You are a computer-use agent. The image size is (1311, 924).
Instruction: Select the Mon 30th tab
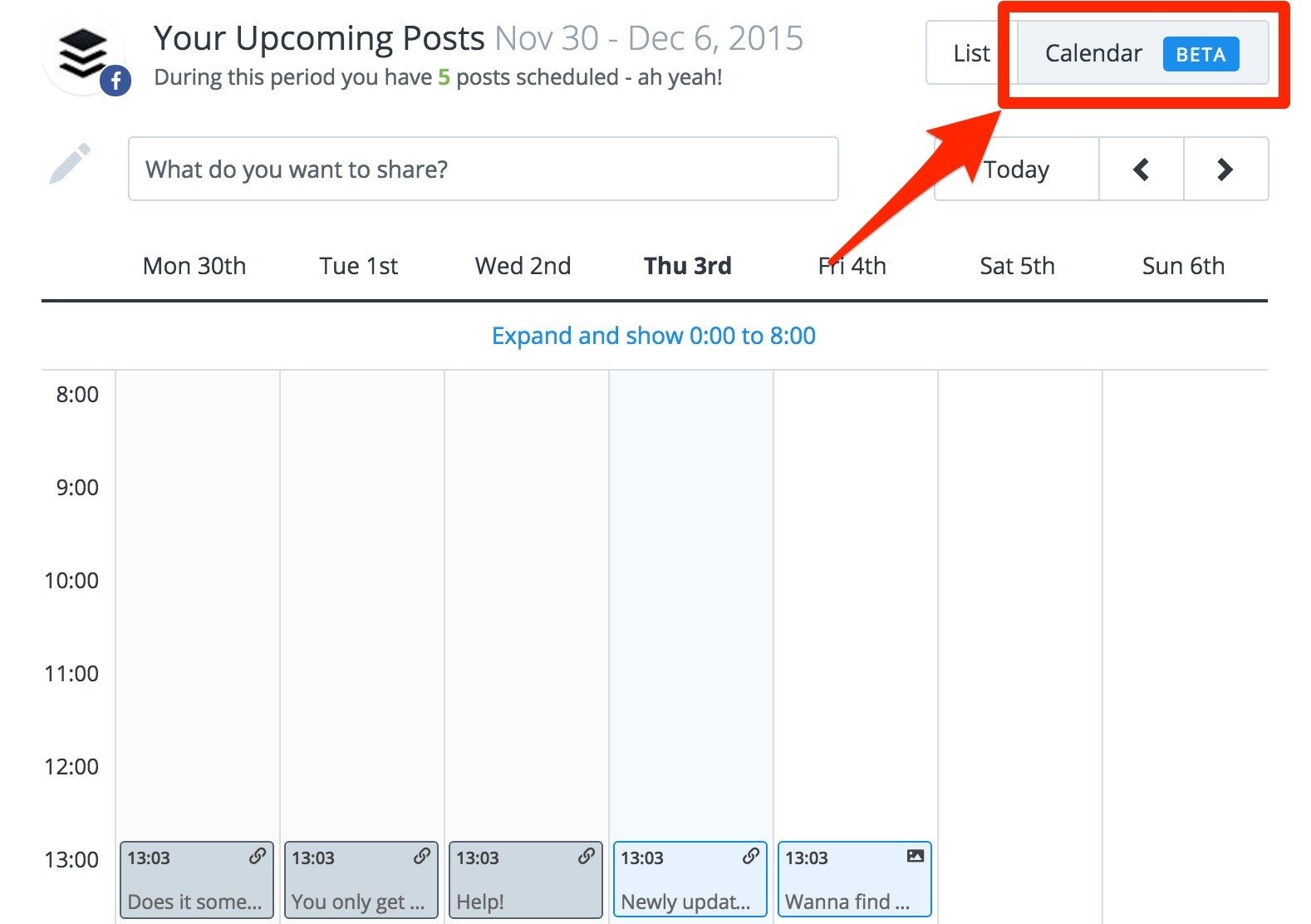tap(194, 266)
